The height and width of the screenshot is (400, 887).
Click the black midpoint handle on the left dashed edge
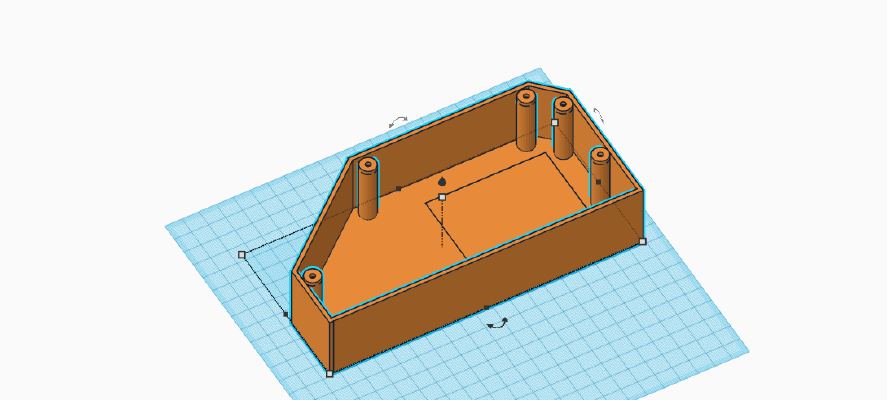click(286, 315)
